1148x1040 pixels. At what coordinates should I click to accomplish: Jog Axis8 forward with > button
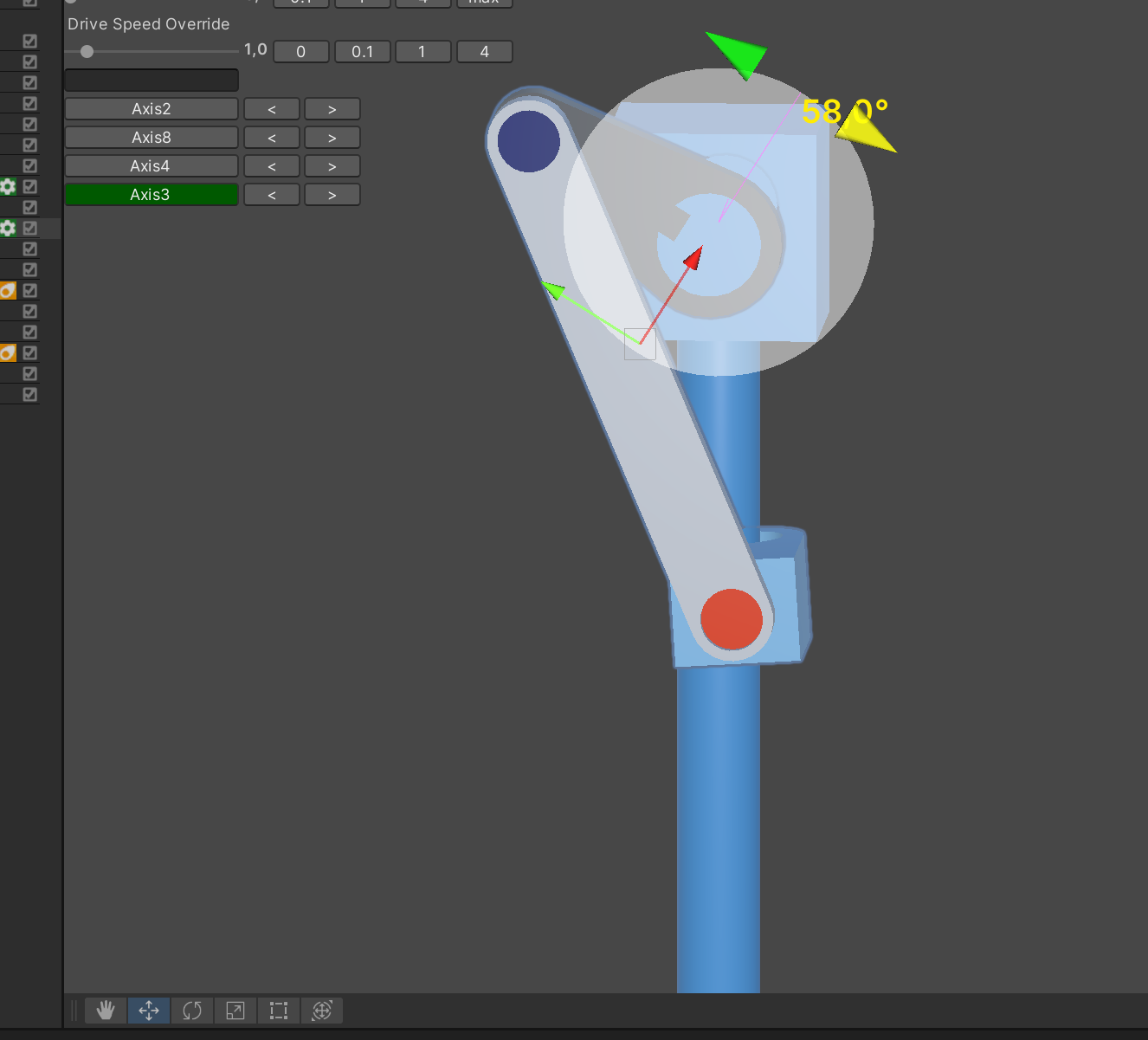(x=332, y=138)
